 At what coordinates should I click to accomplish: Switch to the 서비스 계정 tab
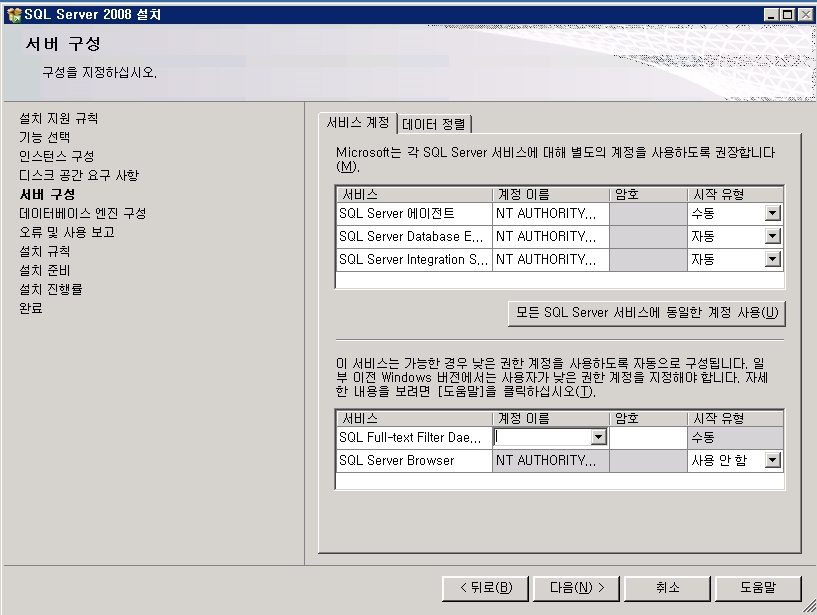click(x=357, y=123)
